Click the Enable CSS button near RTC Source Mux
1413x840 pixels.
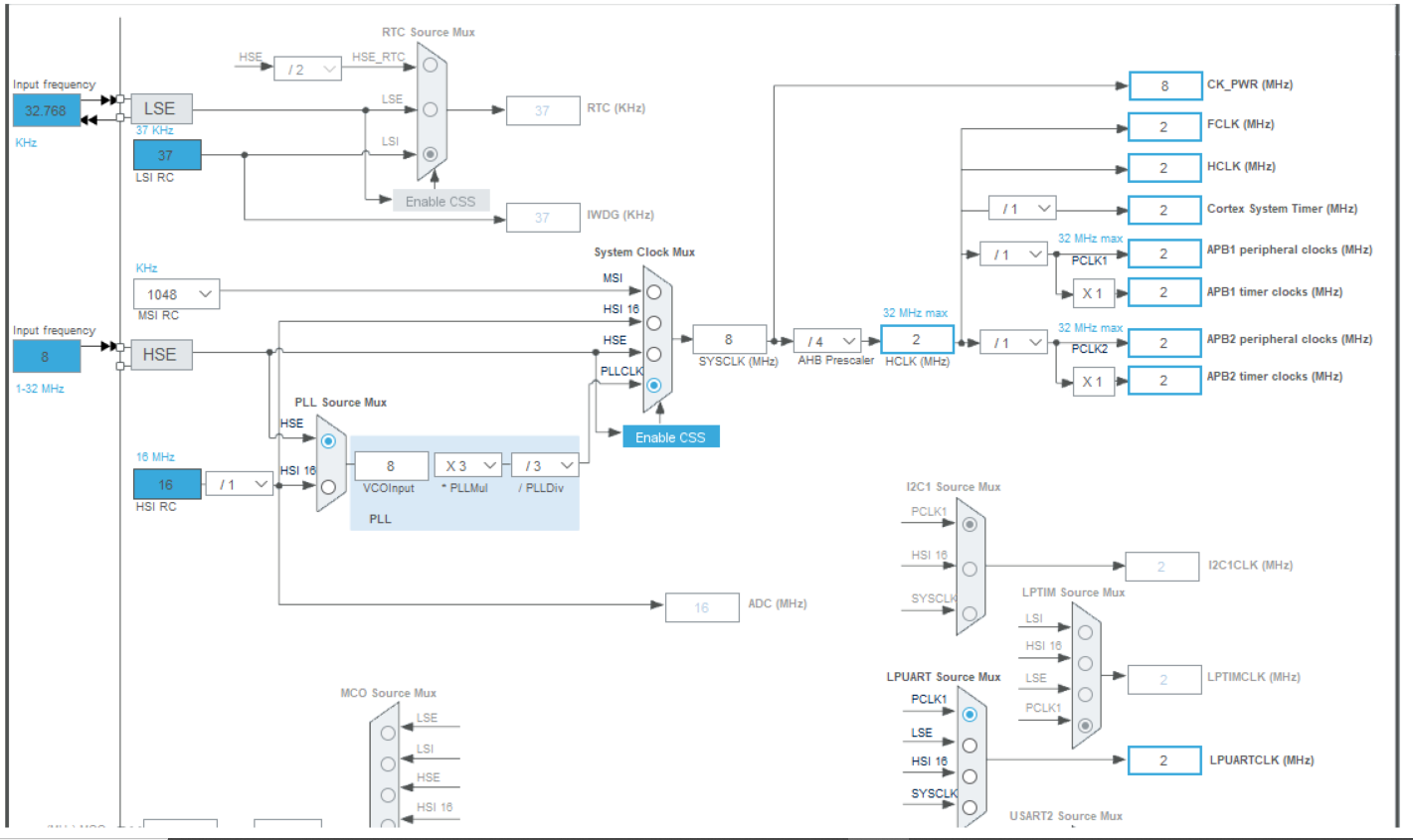[442, 200]
